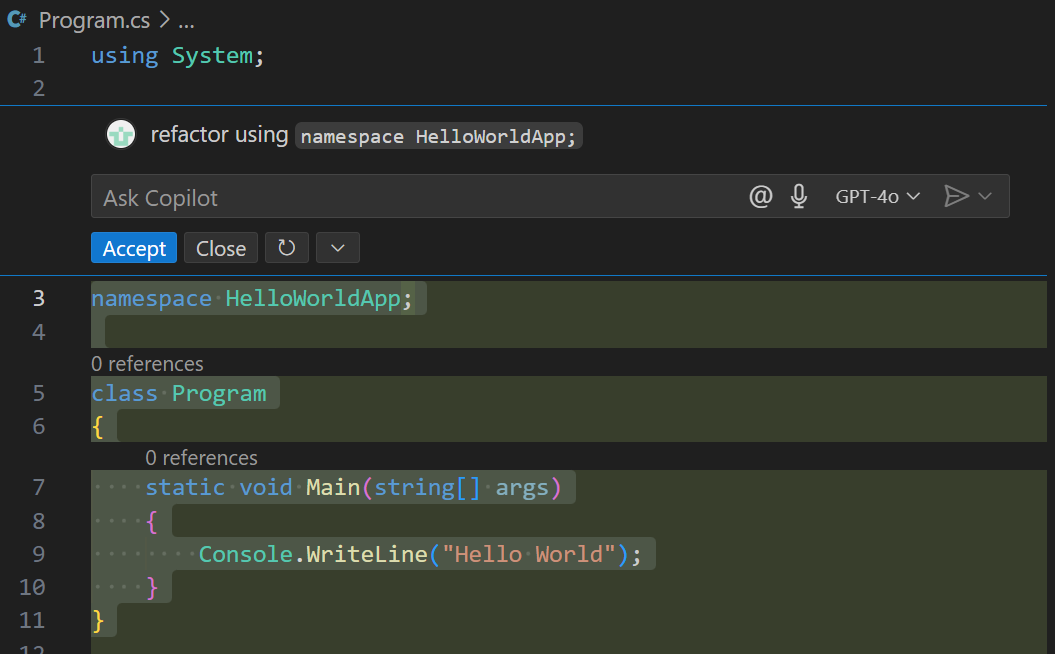Click 'refactor using' prompt text
The image size is (1055, 654).
(219, 135)
